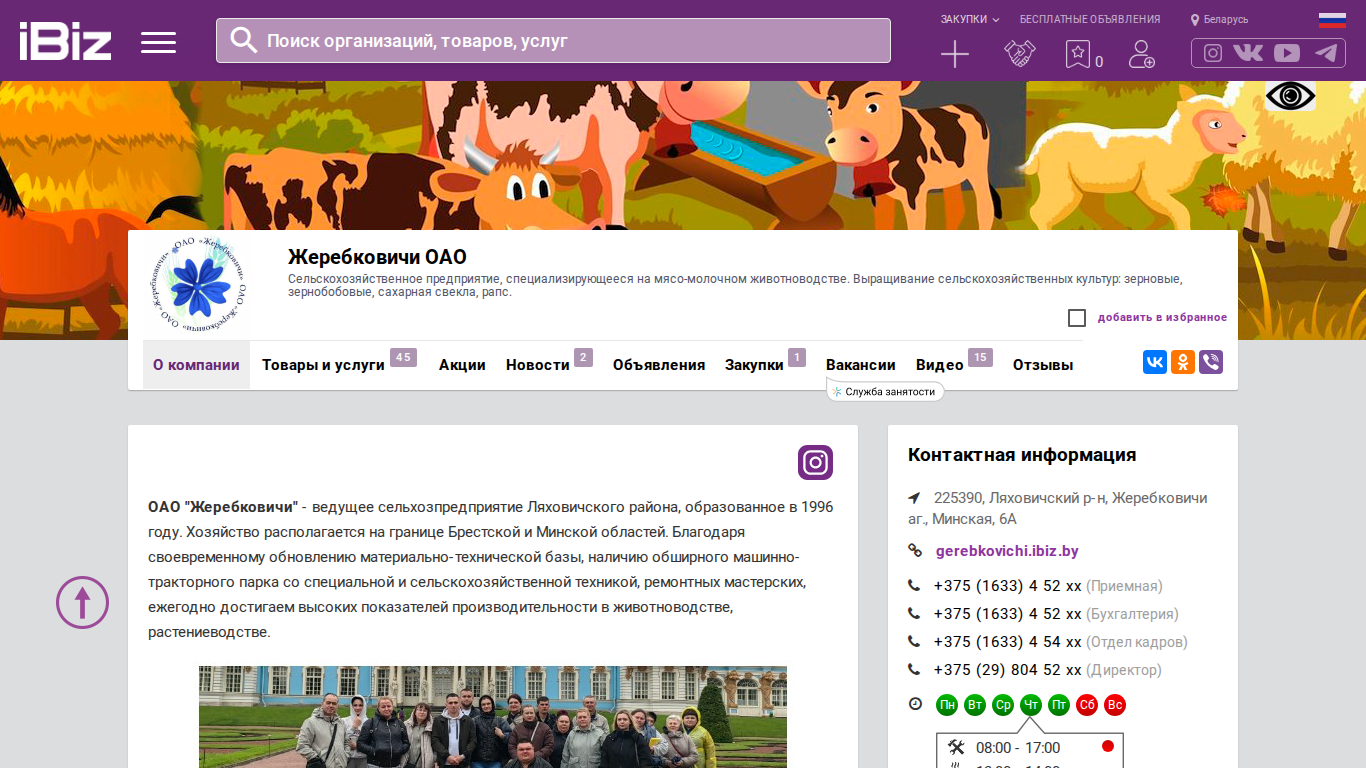
Task: Reveal the Отдел кадров phone number
Action: [x=1008, y=642]
